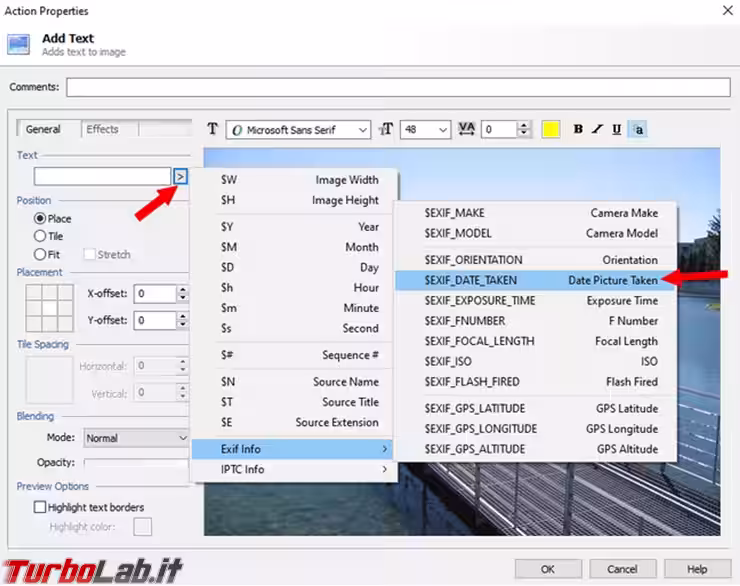The image size is (740, 586).
Task: Toggle the anti-alias 'a' button
Action: click(638, 129)
